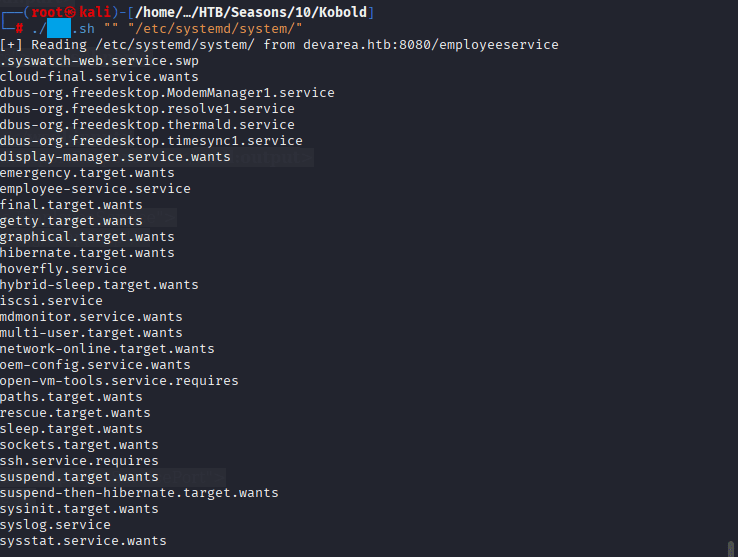Screen dimensions: 738x557
Task: Click the sysstat.service.wants entry
Action: click(83, 540)
